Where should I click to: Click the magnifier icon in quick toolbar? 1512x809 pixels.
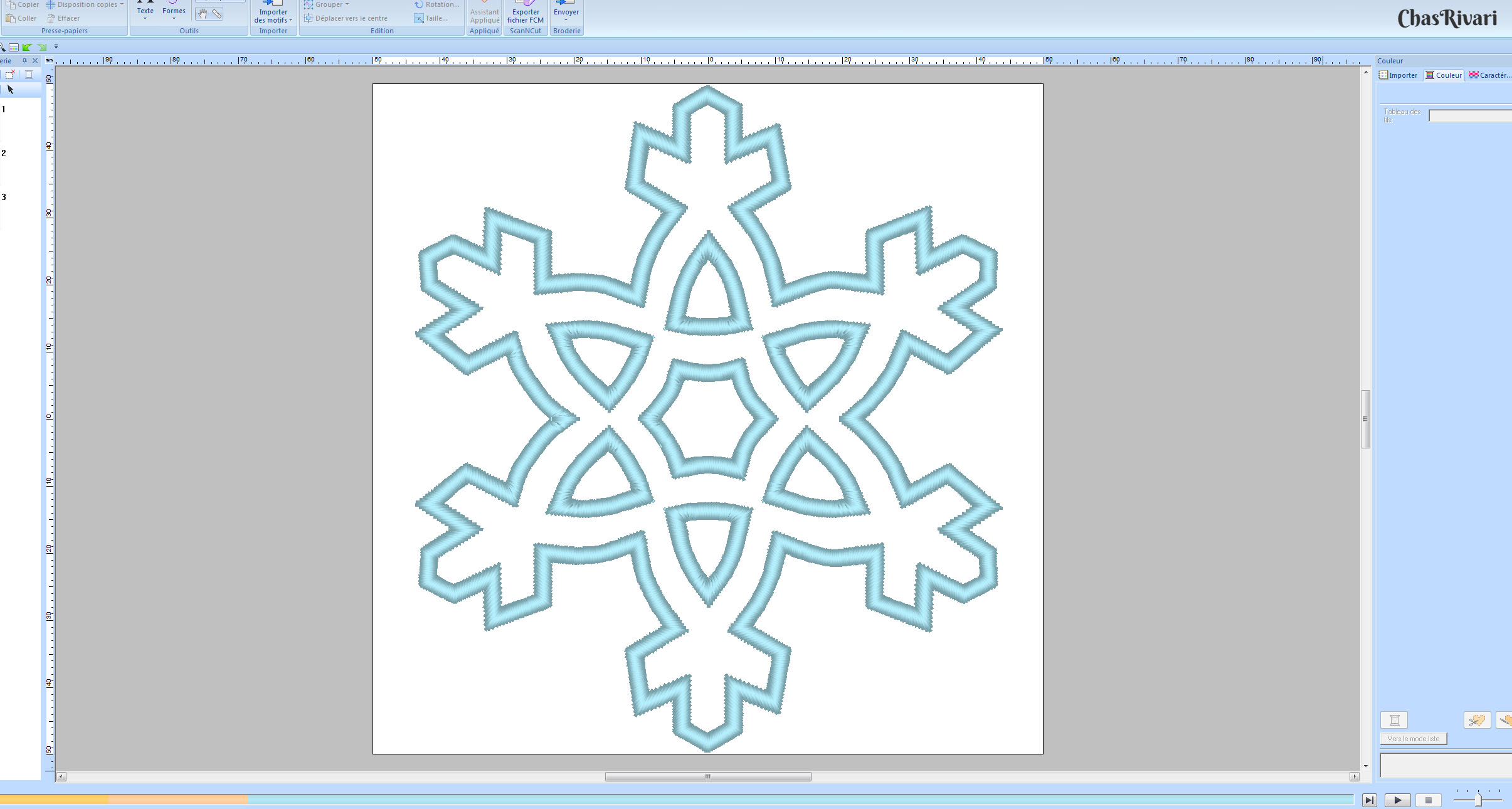coord(3,47)
